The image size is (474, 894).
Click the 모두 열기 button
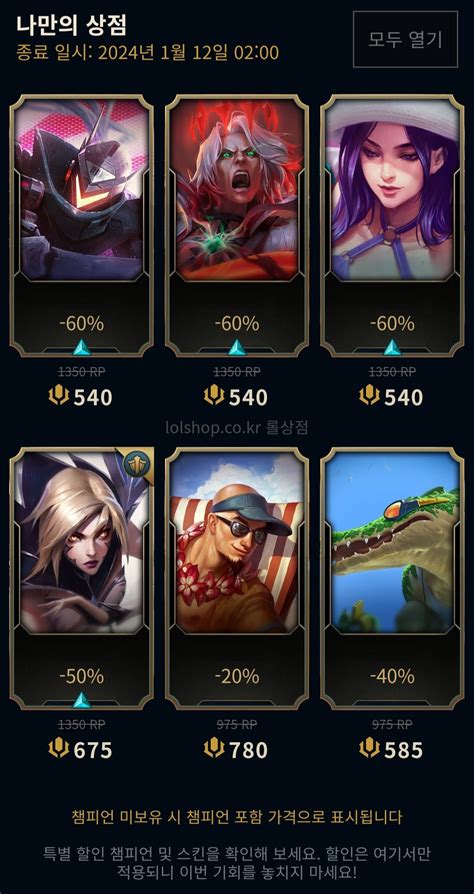405,39
